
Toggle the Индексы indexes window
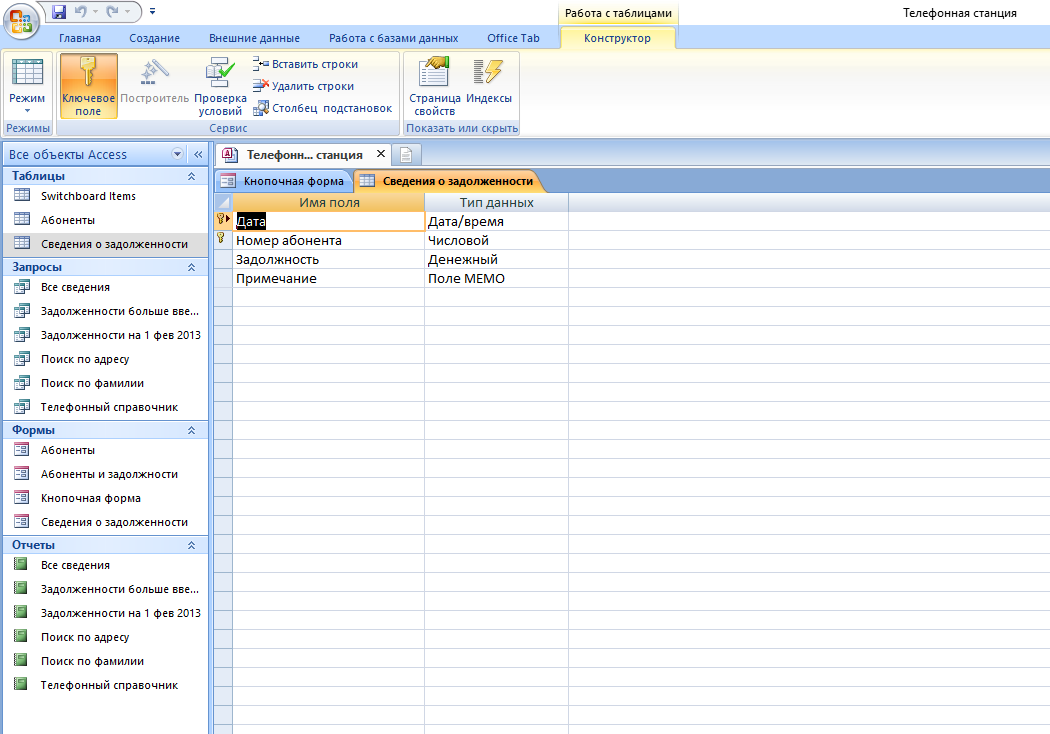coord(489,81)
